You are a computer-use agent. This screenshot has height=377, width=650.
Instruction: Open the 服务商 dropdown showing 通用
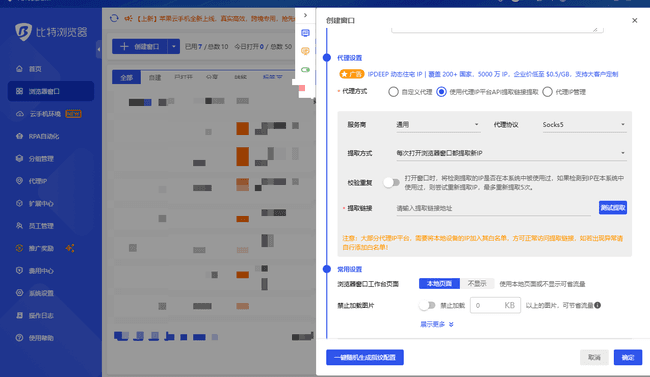click(438, 125)
